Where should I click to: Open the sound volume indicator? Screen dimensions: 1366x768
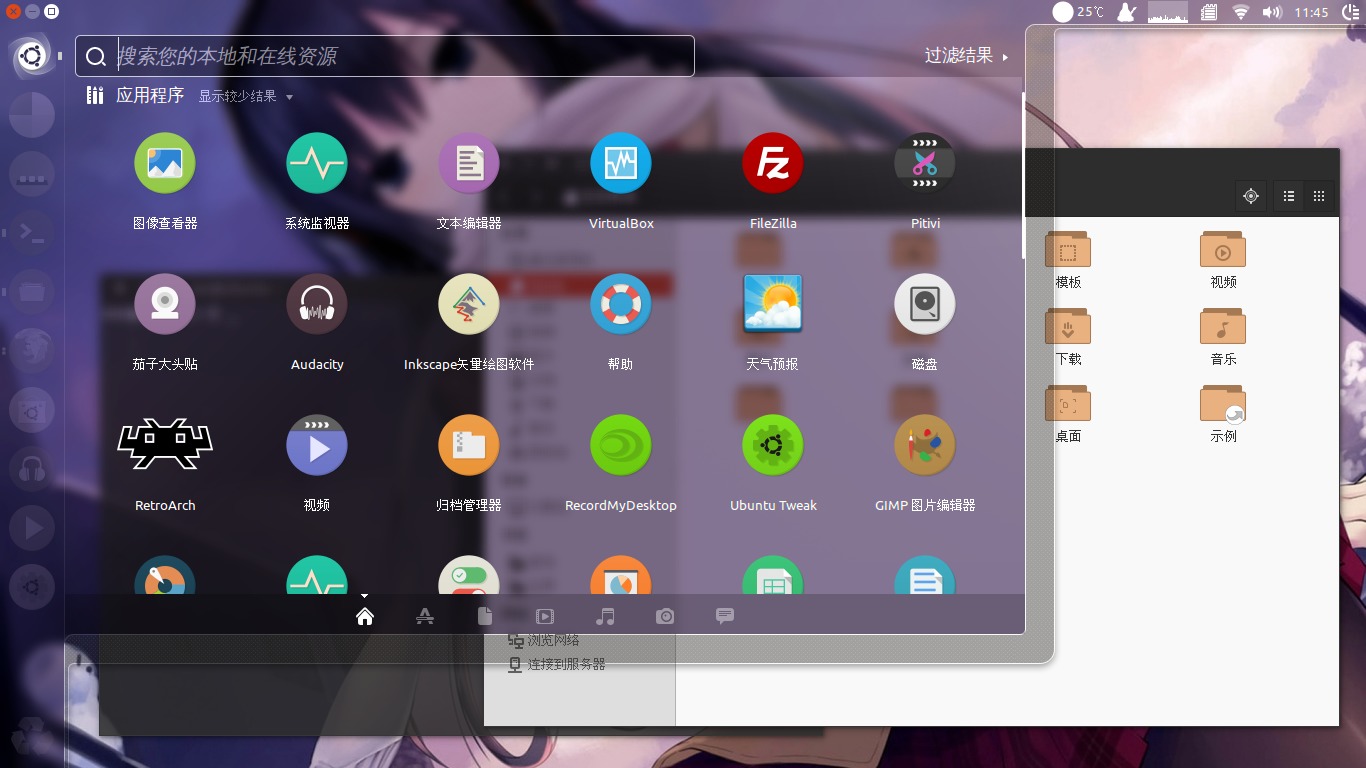pos(1272,12)
